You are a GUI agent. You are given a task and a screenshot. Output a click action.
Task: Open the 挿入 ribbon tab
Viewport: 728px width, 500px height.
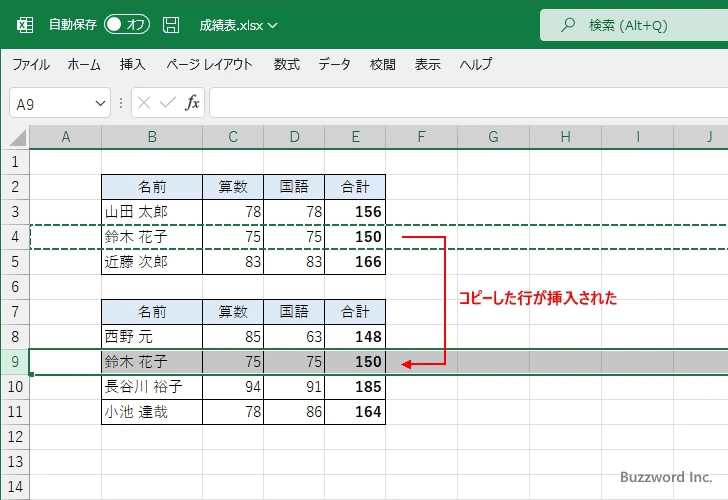[x=133, y=64]
